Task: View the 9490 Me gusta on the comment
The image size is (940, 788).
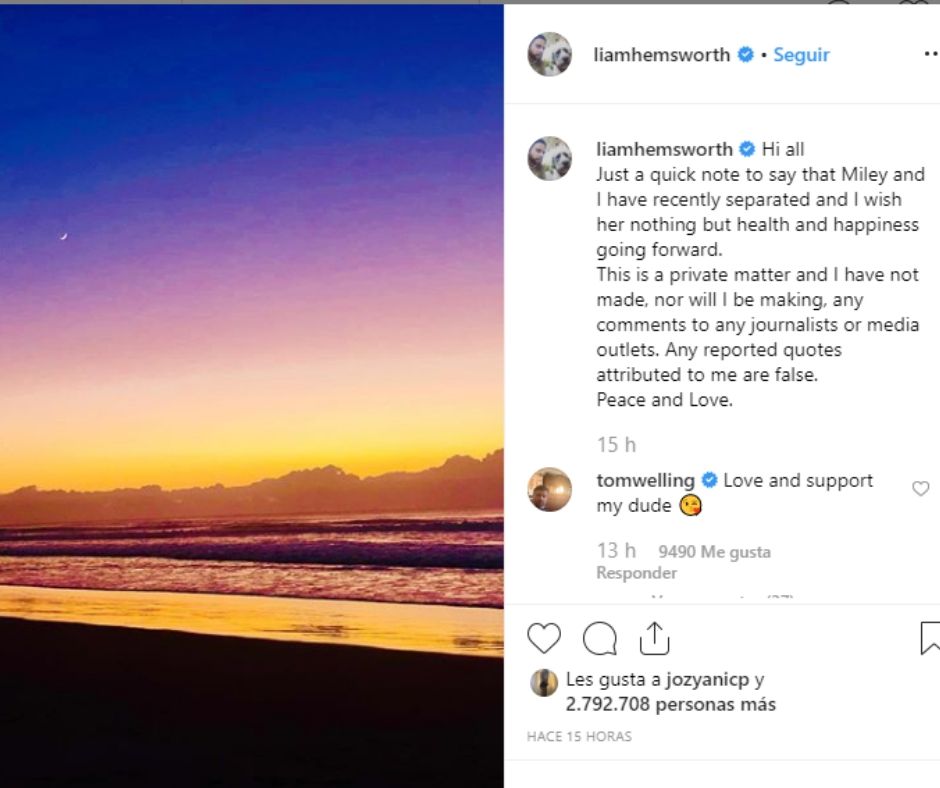Action: coord(714,552)
